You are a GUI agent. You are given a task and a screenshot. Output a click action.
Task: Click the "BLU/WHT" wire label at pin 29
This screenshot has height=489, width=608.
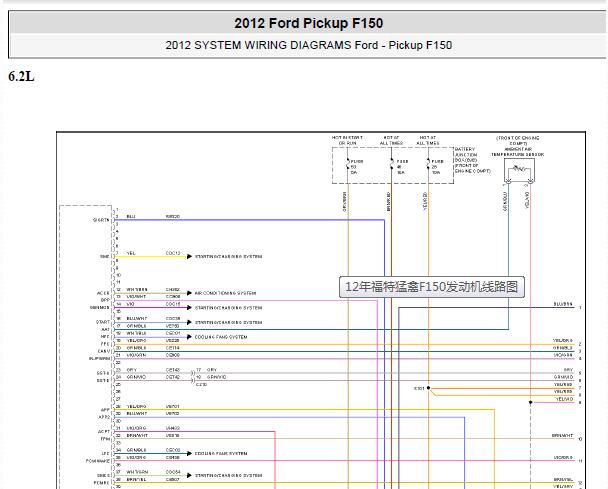tap(136, 414)
